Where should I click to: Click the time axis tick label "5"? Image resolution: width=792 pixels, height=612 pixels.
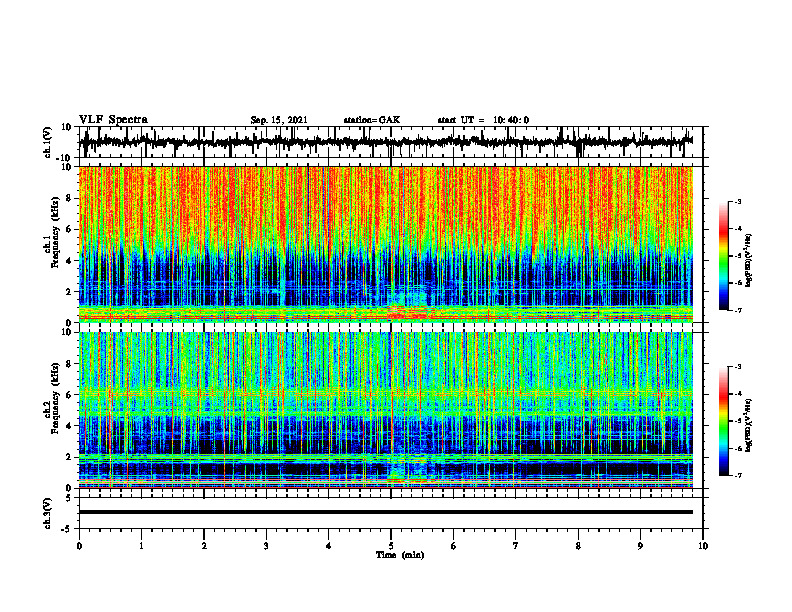(391, 546)
